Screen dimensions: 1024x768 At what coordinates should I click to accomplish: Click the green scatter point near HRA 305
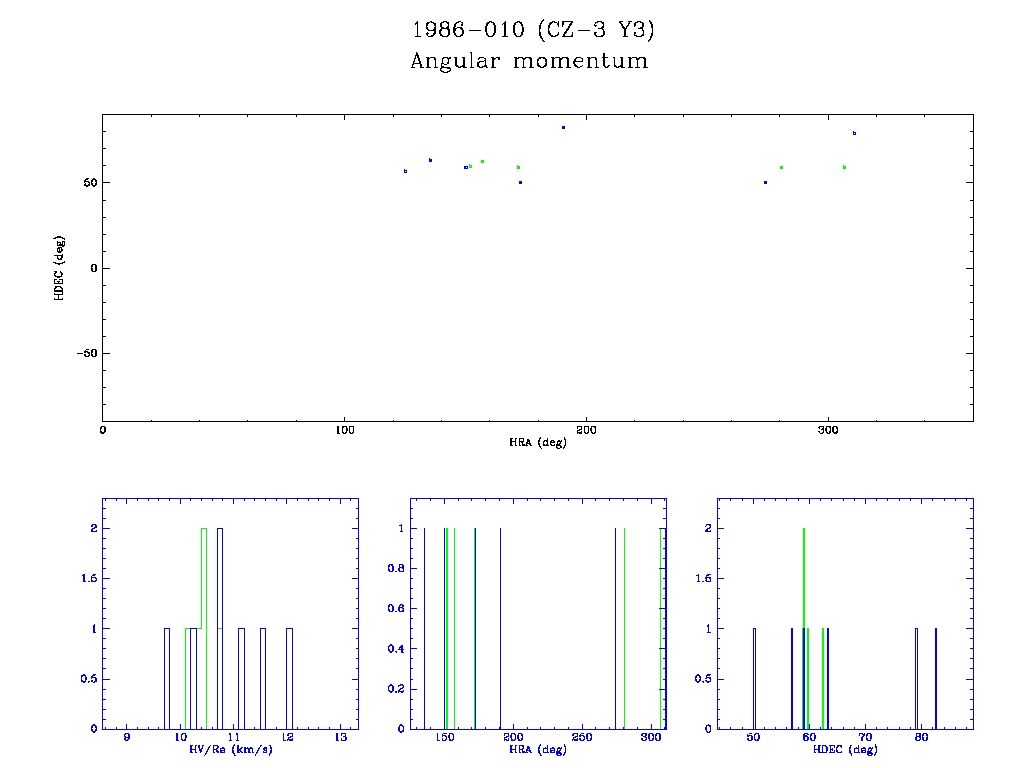click(844, 167)
